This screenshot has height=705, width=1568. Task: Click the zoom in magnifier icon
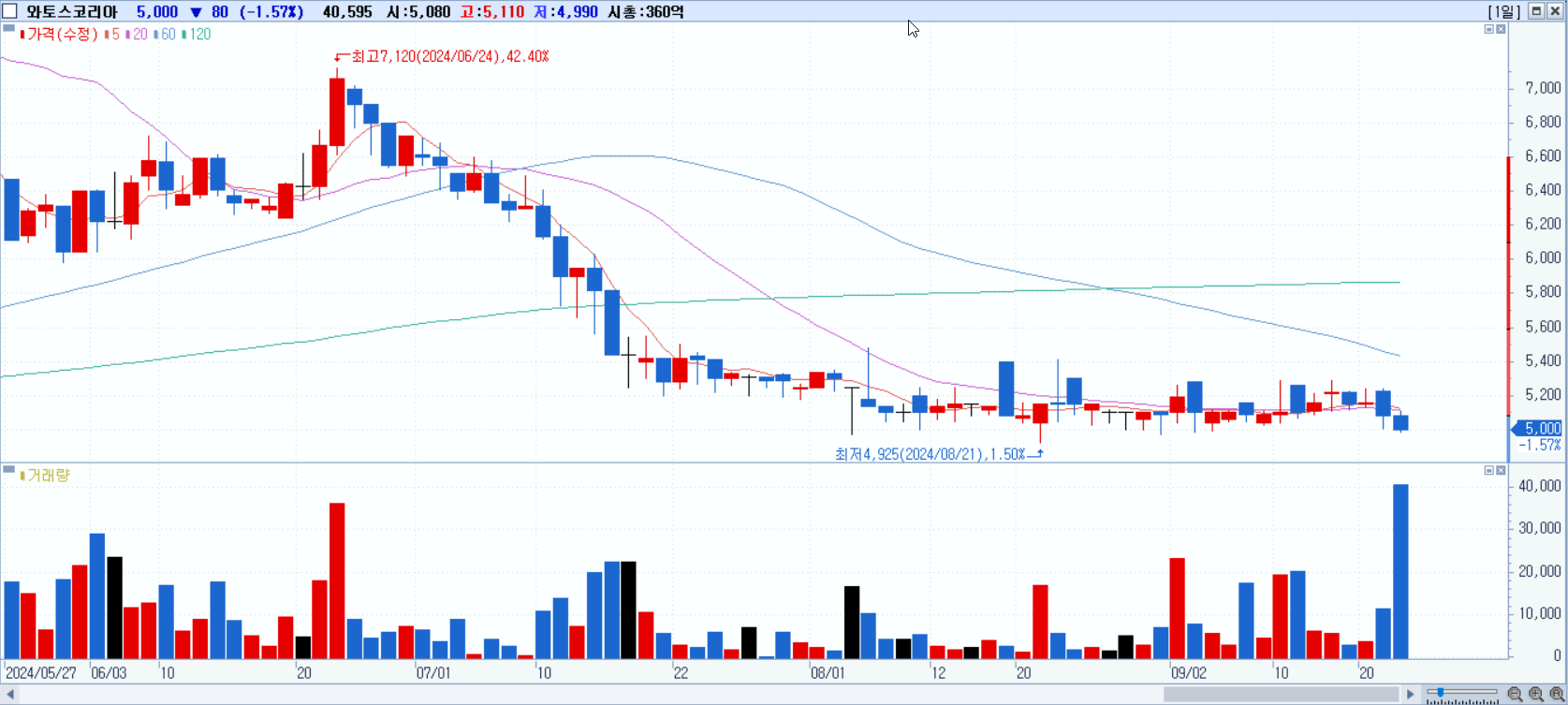[1536, 694]
